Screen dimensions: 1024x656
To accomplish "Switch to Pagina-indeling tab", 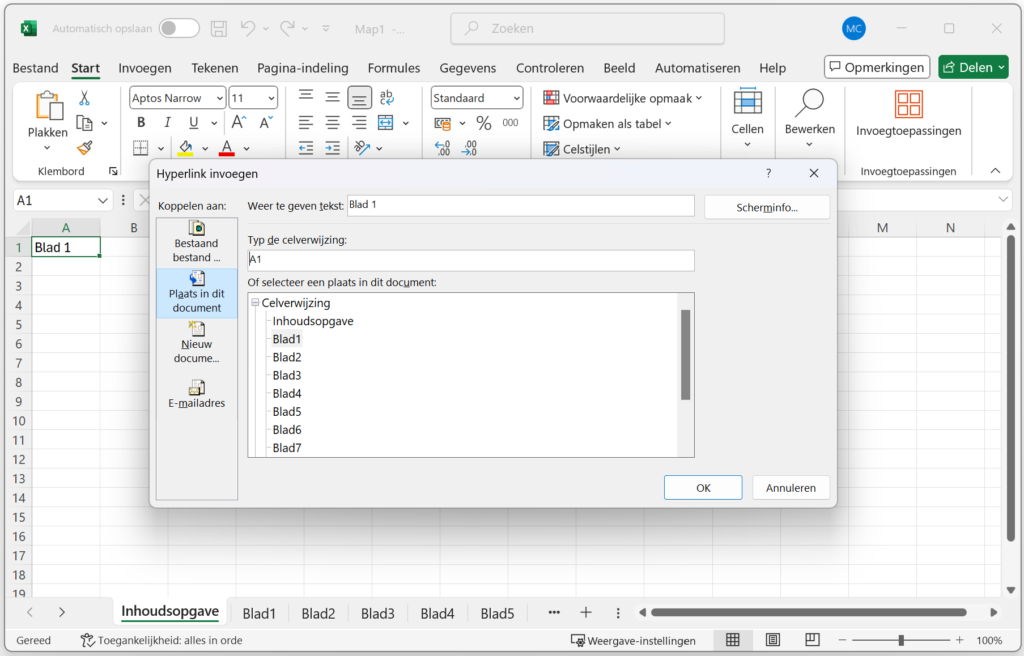I will [302, 68].
